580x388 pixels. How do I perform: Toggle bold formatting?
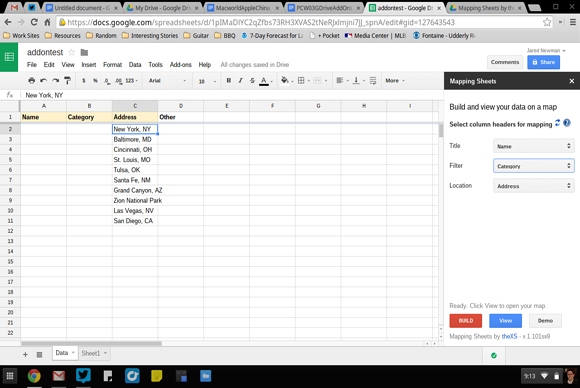pos(229,80)
